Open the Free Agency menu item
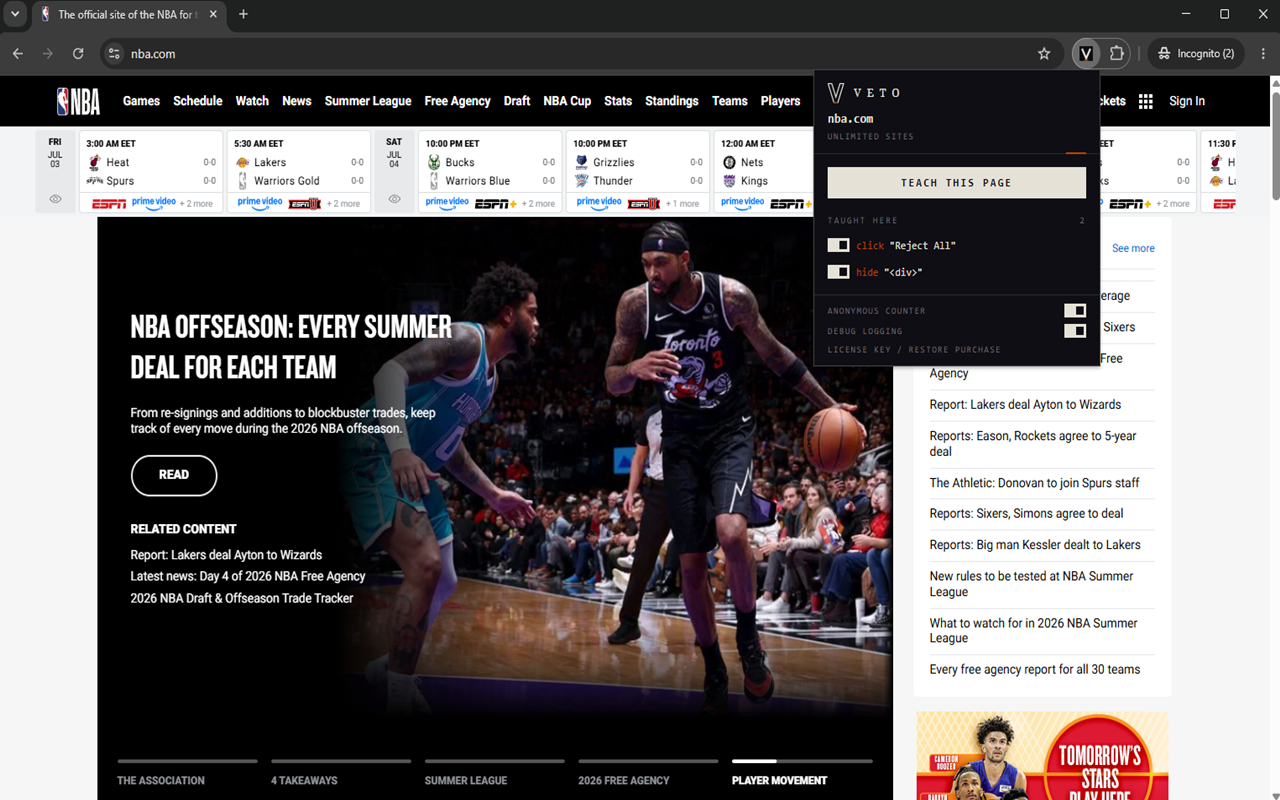 (457, 101)
